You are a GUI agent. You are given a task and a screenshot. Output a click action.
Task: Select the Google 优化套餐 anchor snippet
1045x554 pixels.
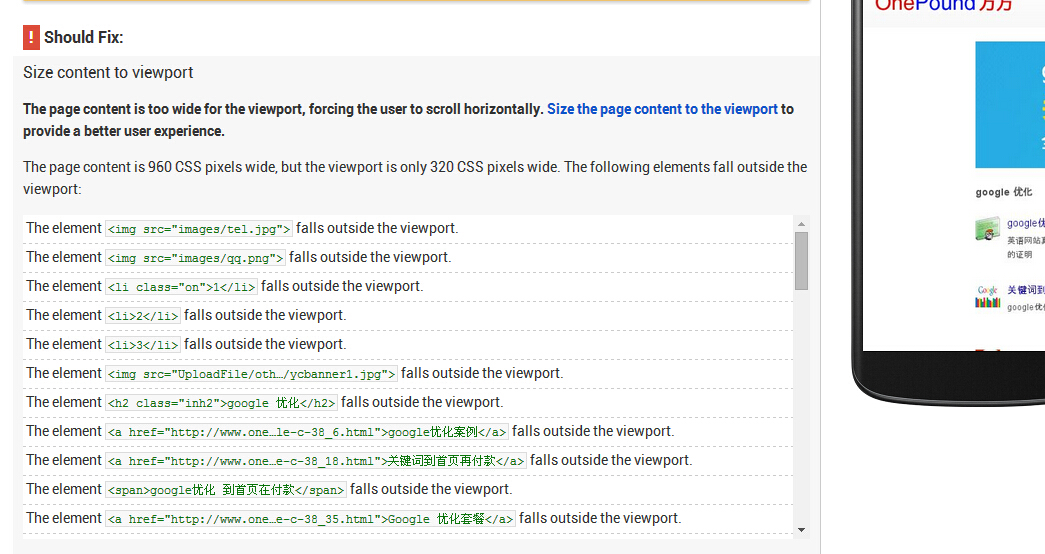(x=310, y=519)
